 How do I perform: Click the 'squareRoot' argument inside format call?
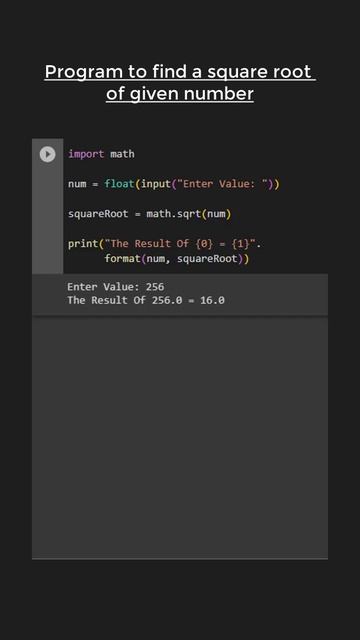tap(207, 259)
